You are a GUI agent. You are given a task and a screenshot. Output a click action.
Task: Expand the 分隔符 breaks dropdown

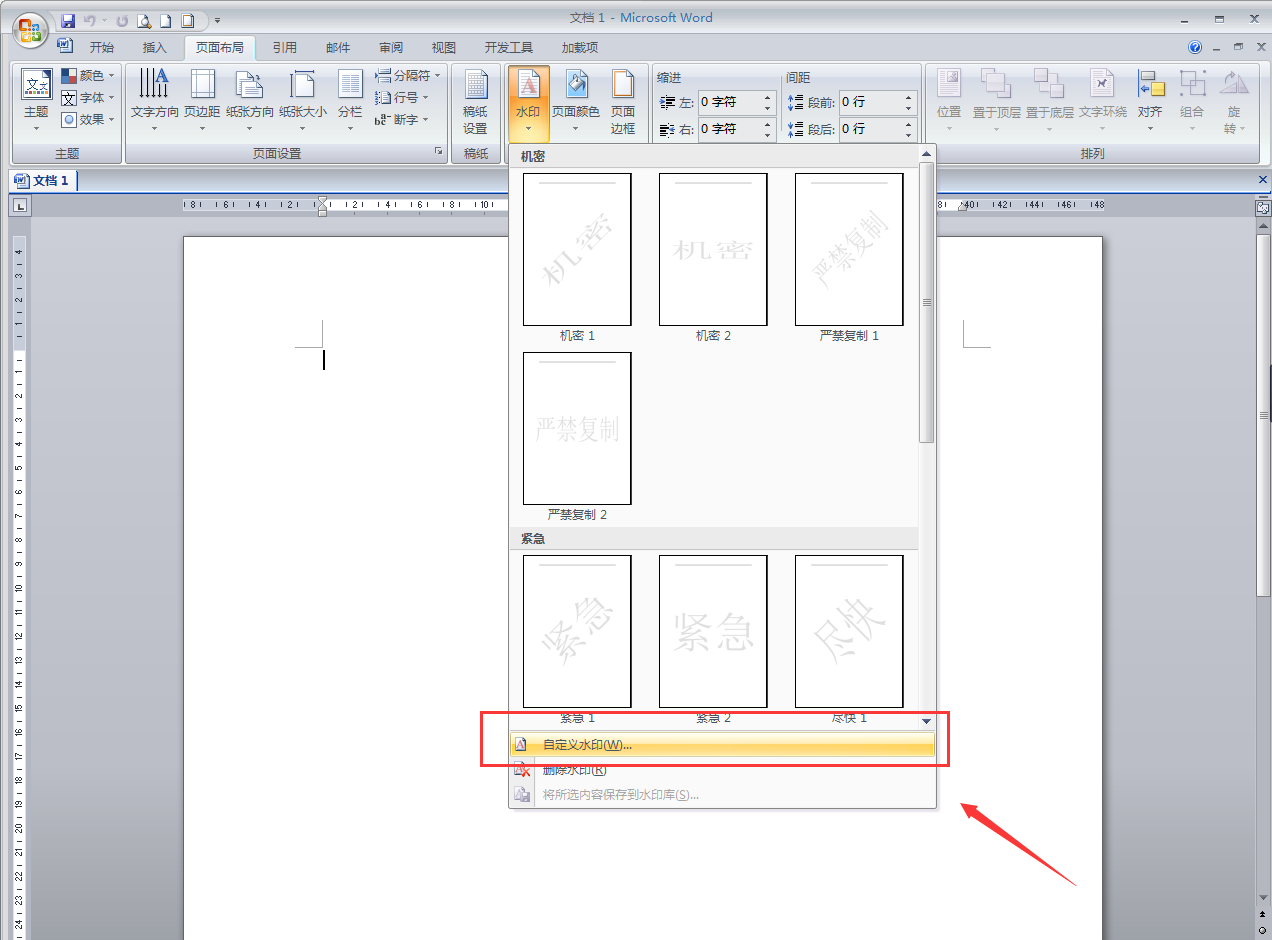pyautogui.click(x=407, y=76)
